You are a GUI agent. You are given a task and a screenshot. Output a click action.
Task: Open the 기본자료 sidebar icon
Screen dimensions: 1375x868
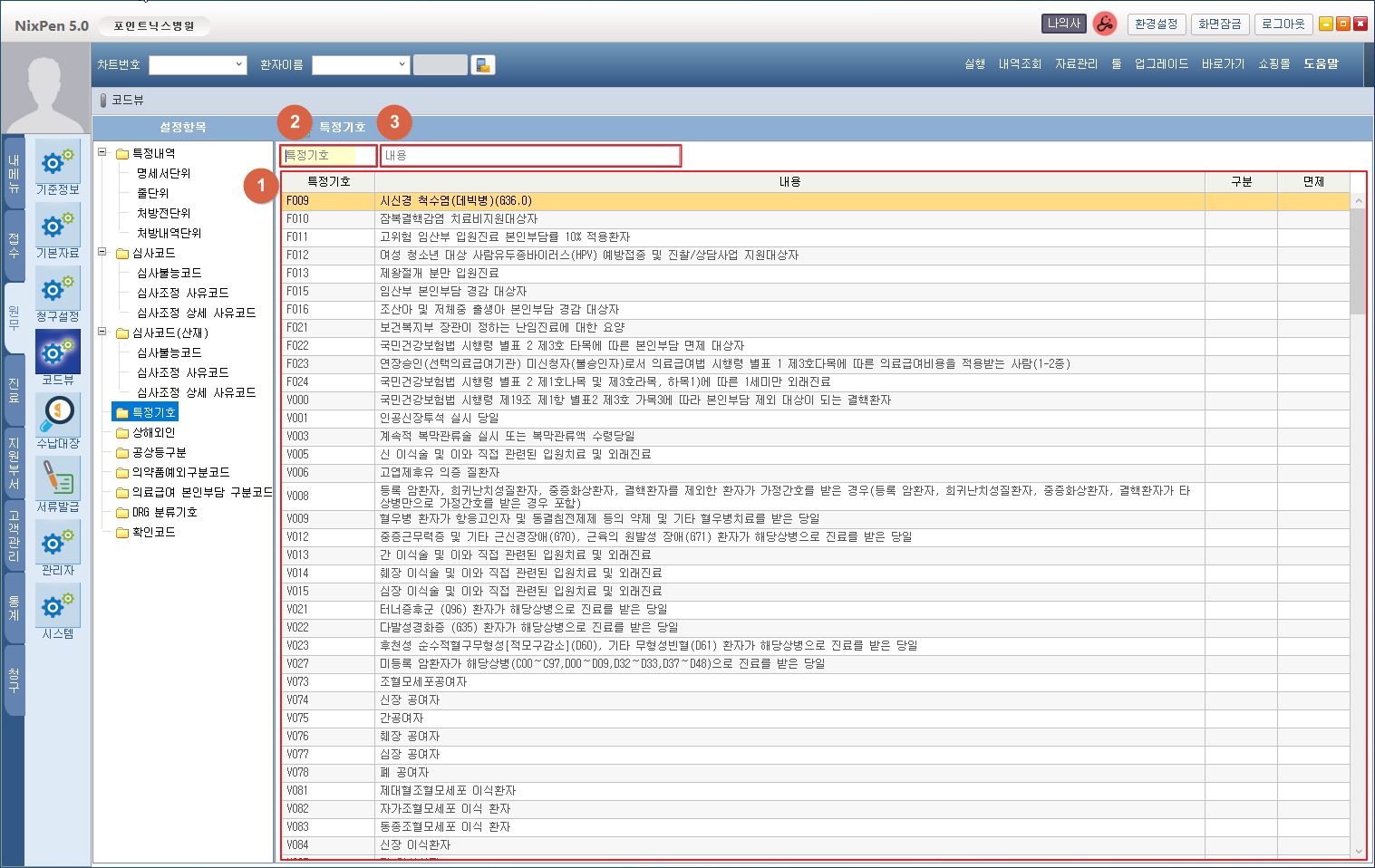tap(58, 227)
